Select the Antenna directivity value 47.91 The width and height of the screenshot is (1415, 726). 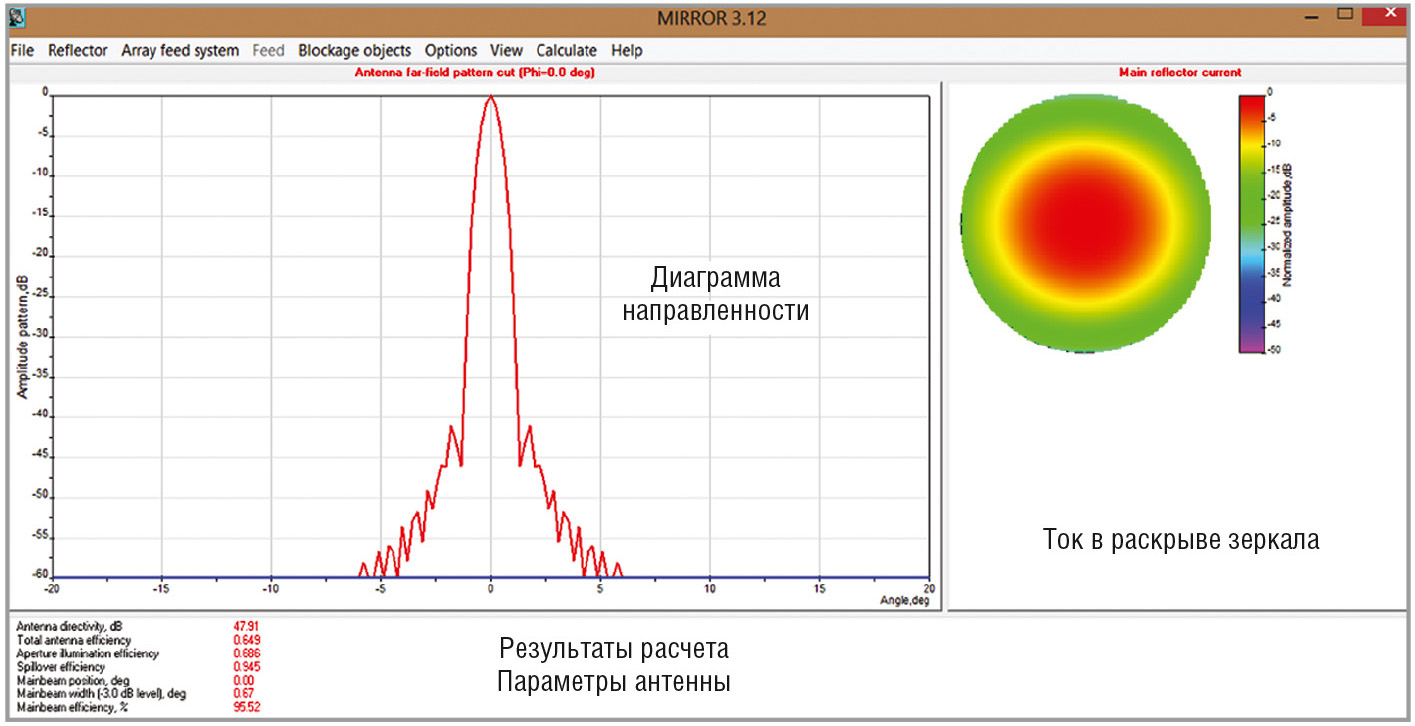tap(245, 627)
